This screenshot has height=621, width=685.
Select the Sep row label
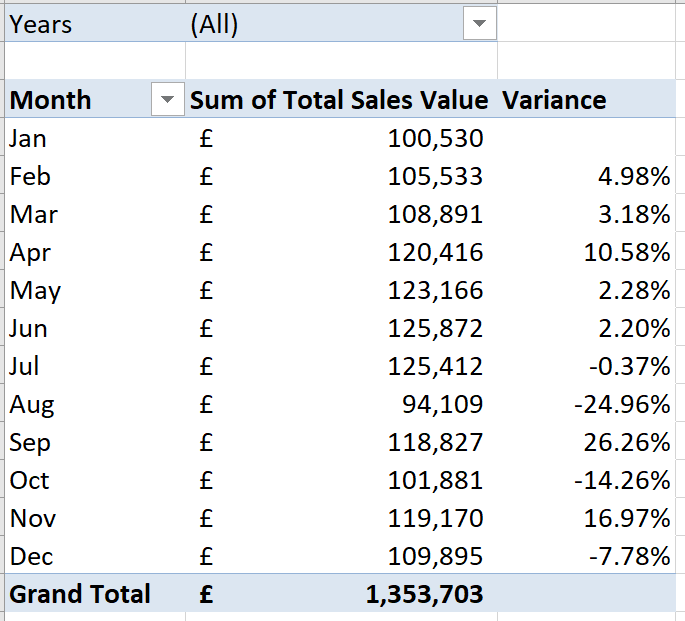(30, 443)
